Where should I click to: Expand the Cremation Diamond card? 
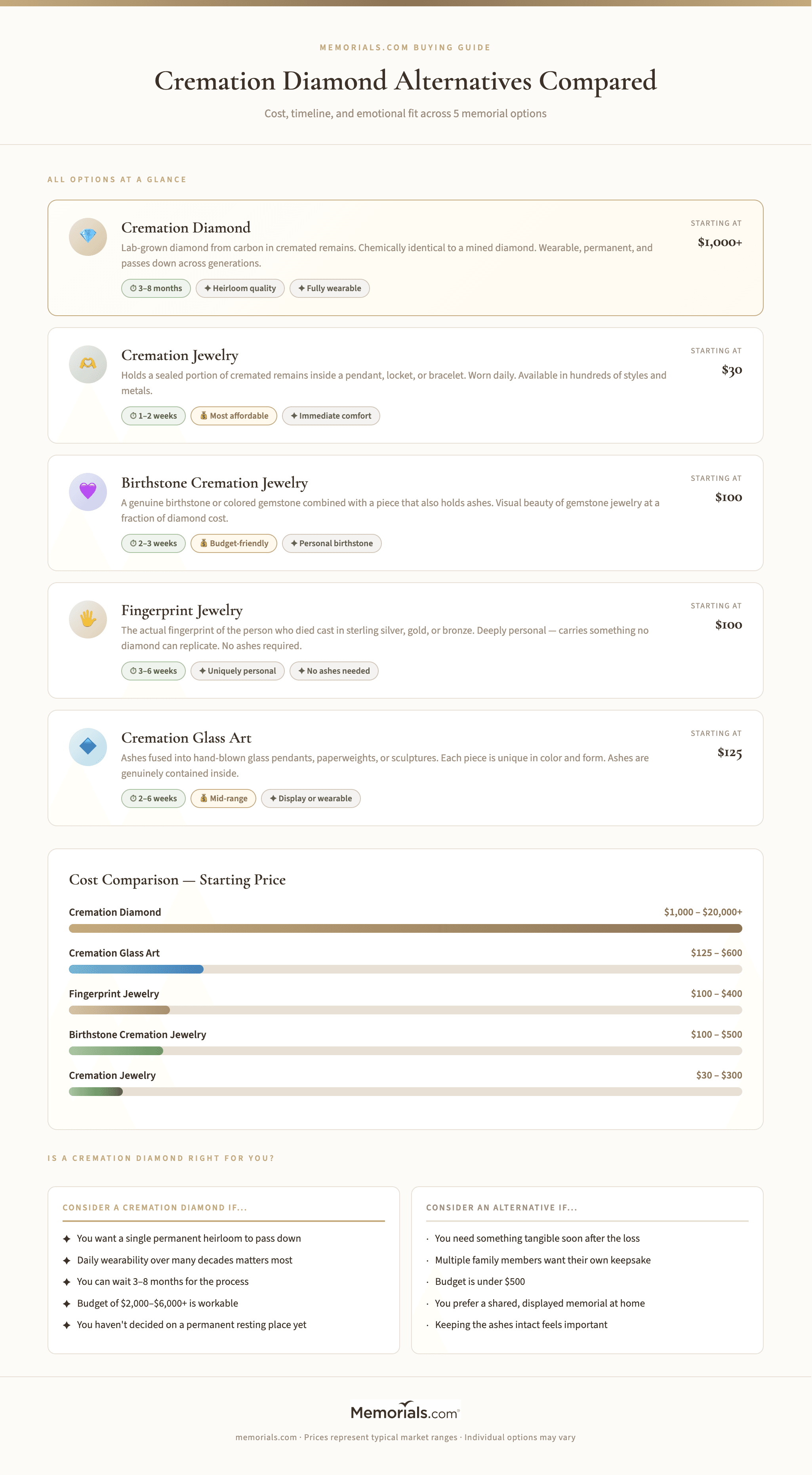point(406,257)
